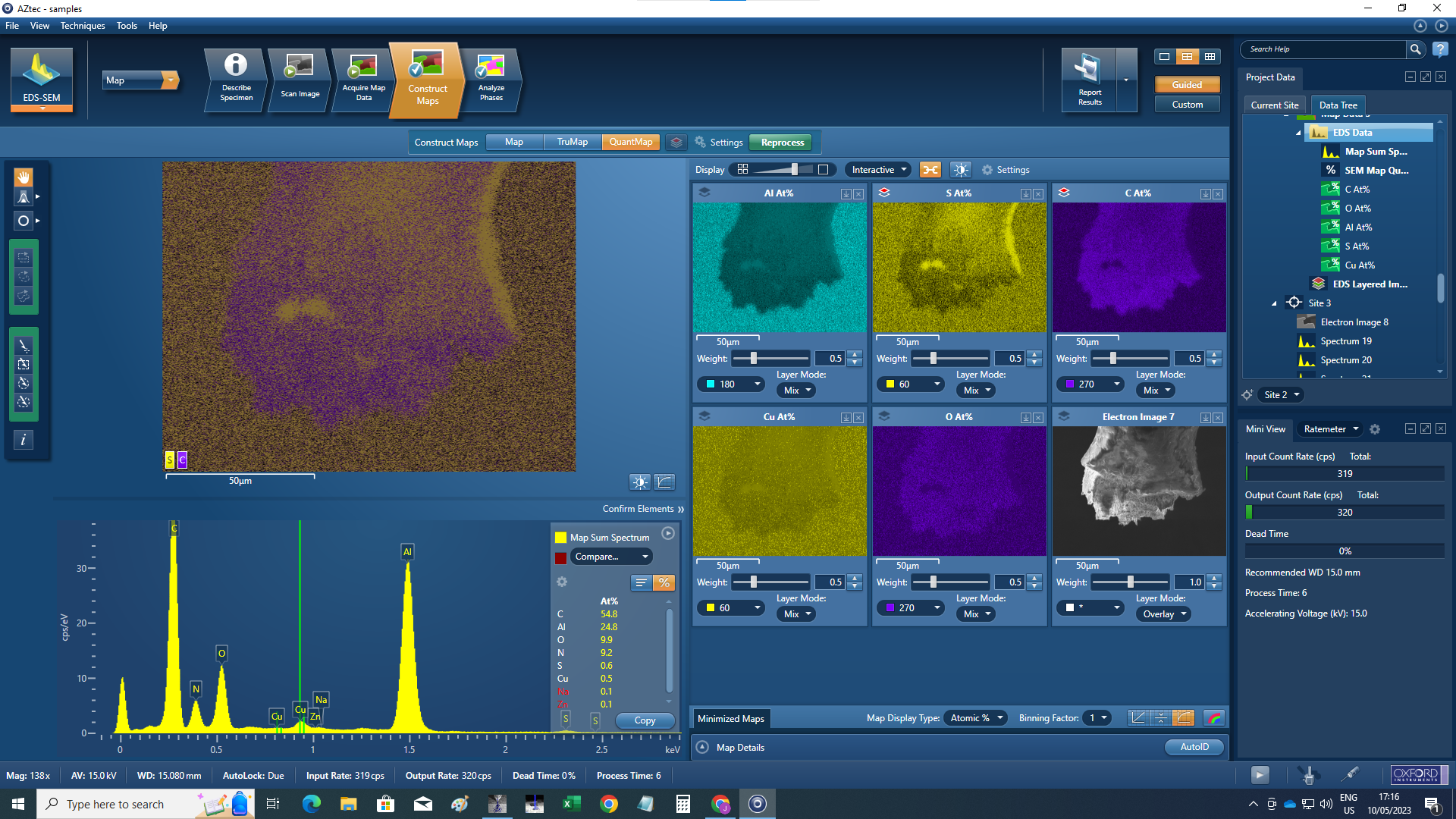Click the play arrow beside Map Sum Spectrum
The width and height of the screenshot is (1456, 819).
[668, 533]
